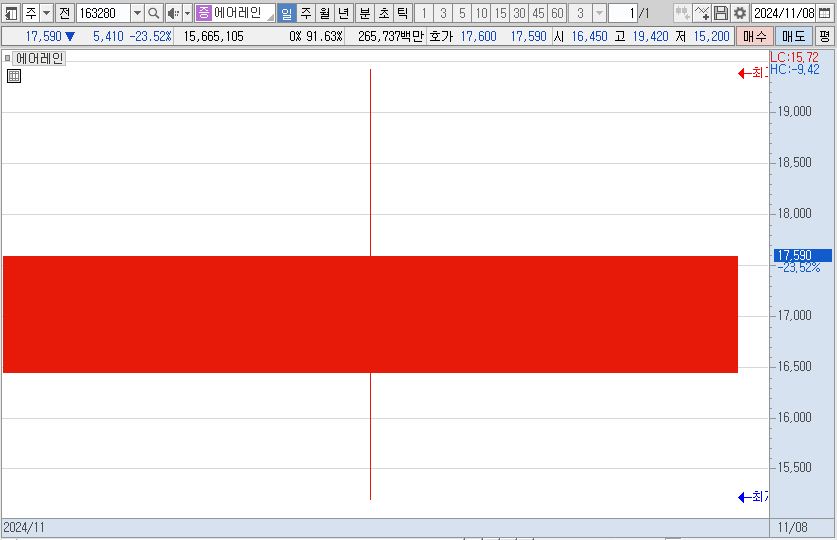Image resolution: width=837 pixels, height=540 pixels.
Task: Click the speaker sound alert icon
Action: (x=173, y=13)
